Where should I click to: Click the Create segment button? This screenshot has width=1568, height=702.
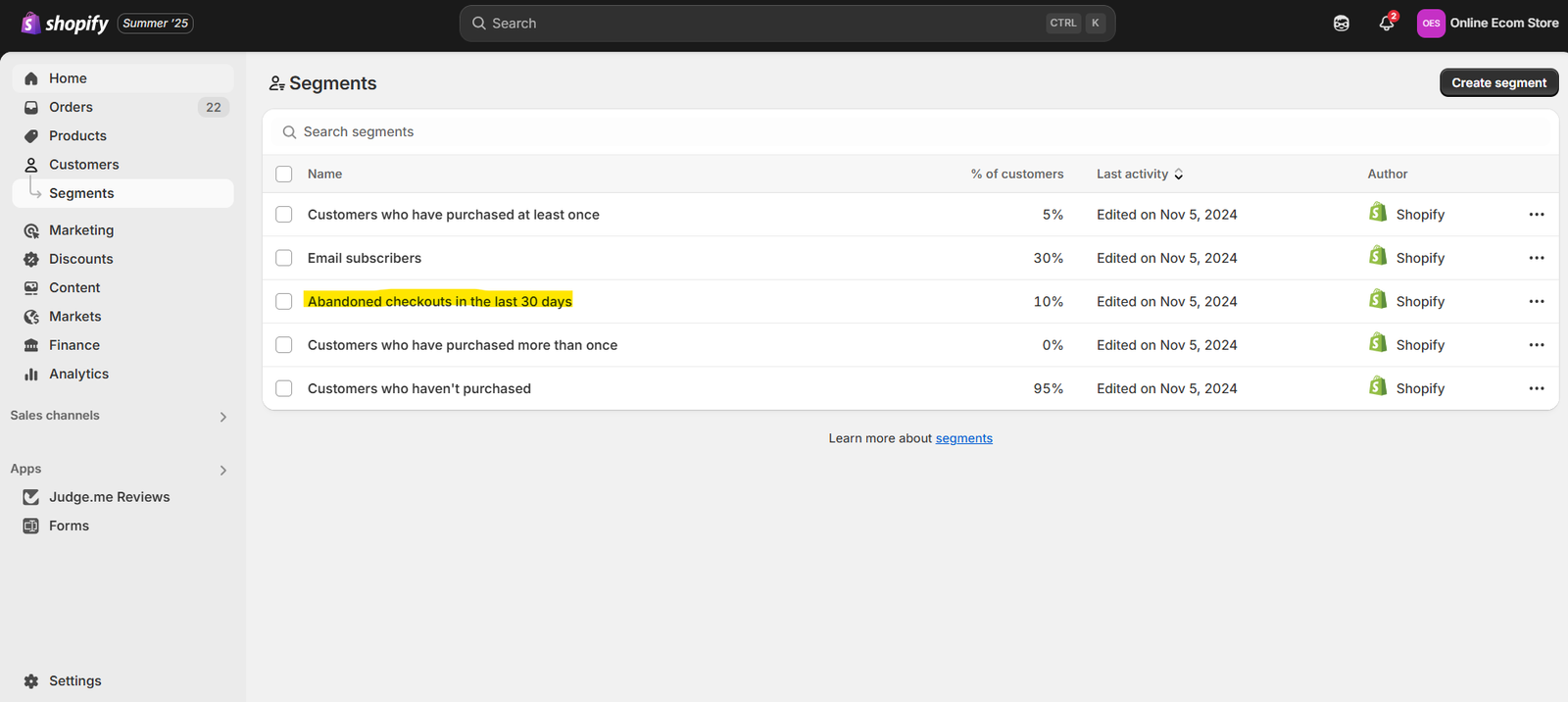[x=1498, y=82]
